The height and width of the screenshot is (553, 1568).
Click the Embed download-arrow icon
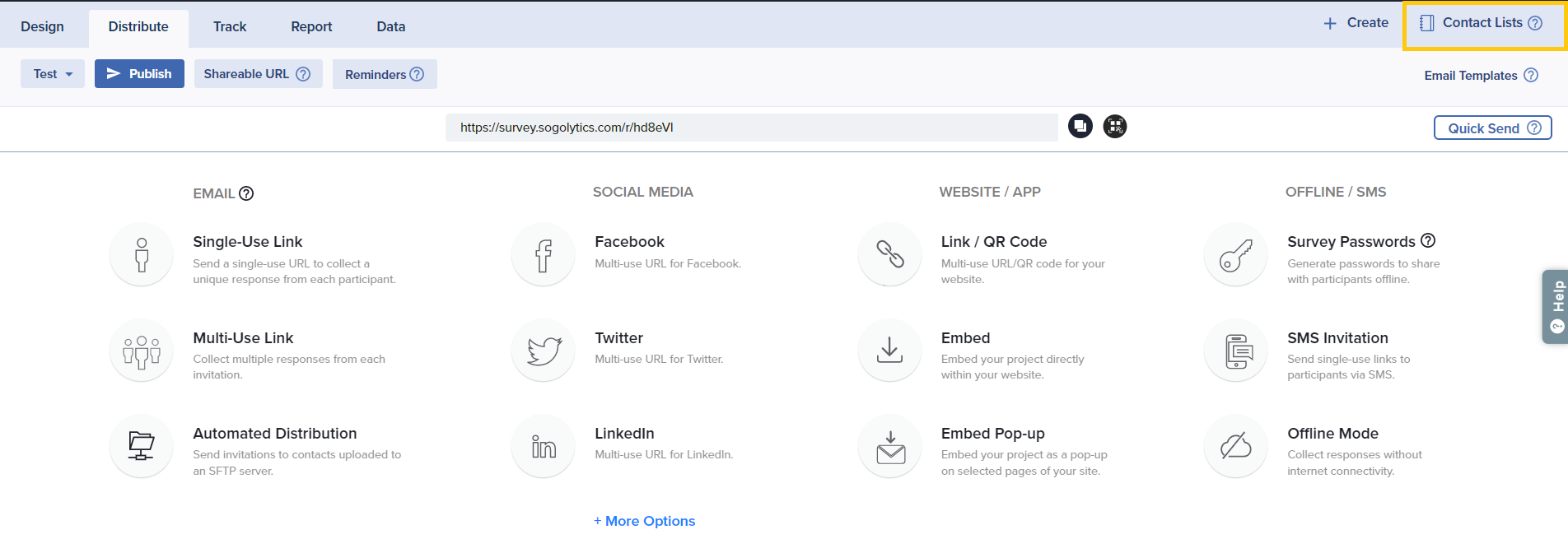pyautogui.click(x=889, y=351)
